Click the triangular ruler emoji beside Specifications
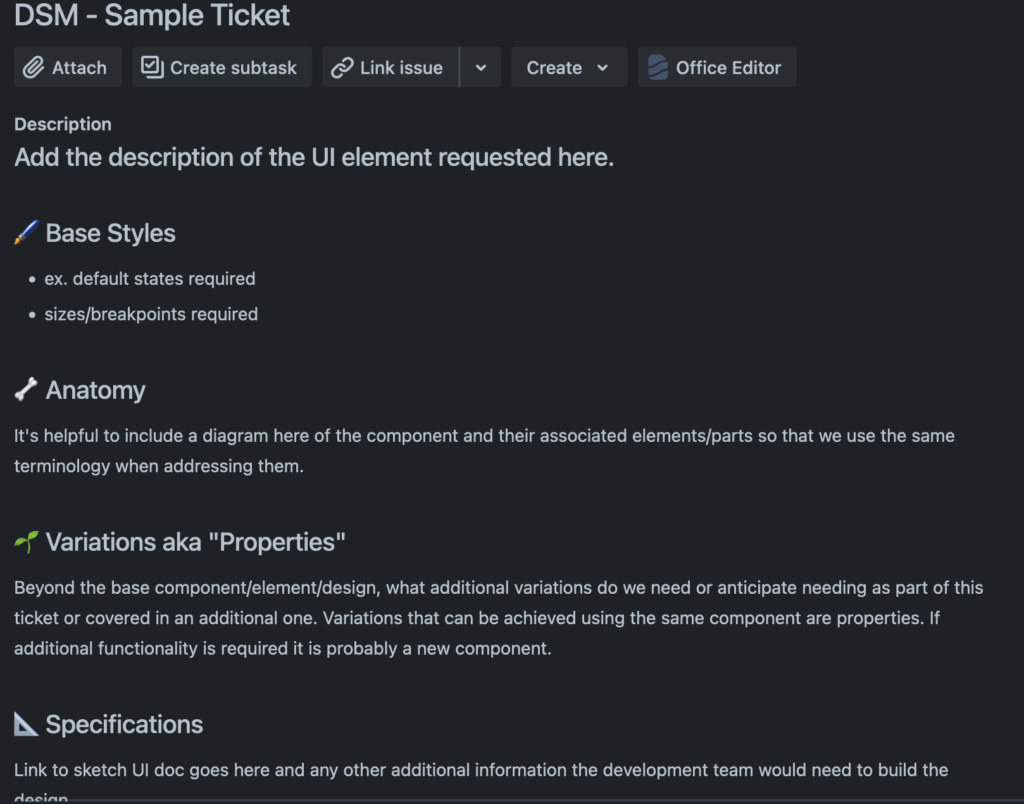Image resolution: width=1024 pixels, height=804 pixels. coord(26,724)
